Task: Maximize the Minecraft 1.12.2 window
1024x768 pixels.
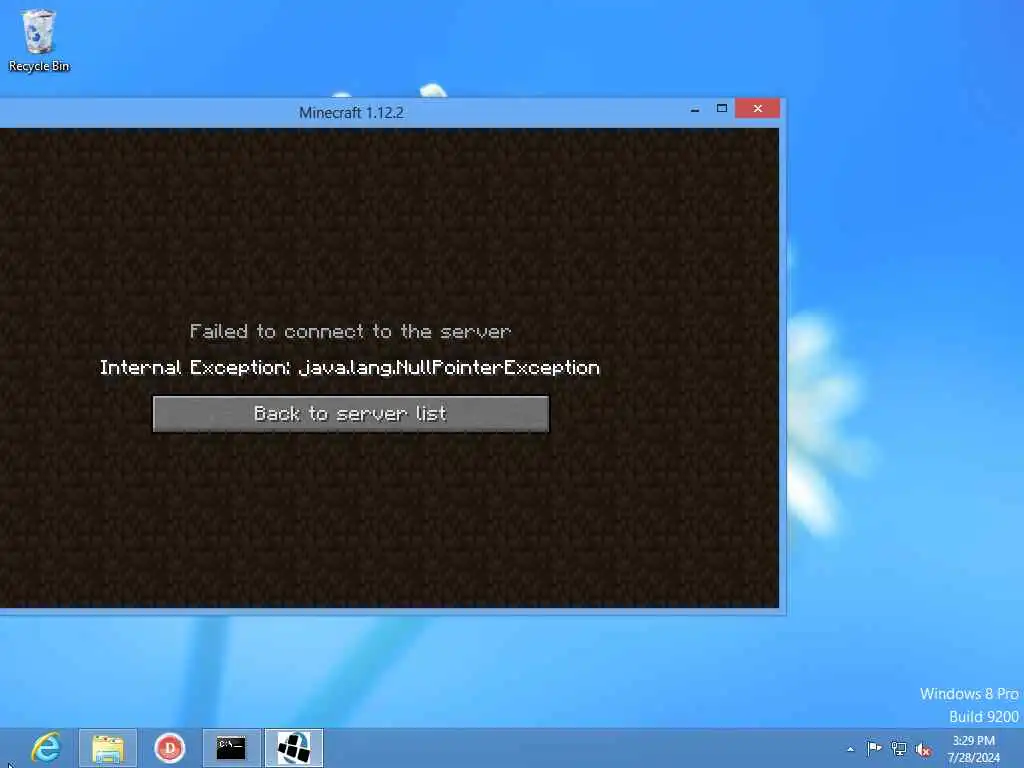Action: point(722,108)
